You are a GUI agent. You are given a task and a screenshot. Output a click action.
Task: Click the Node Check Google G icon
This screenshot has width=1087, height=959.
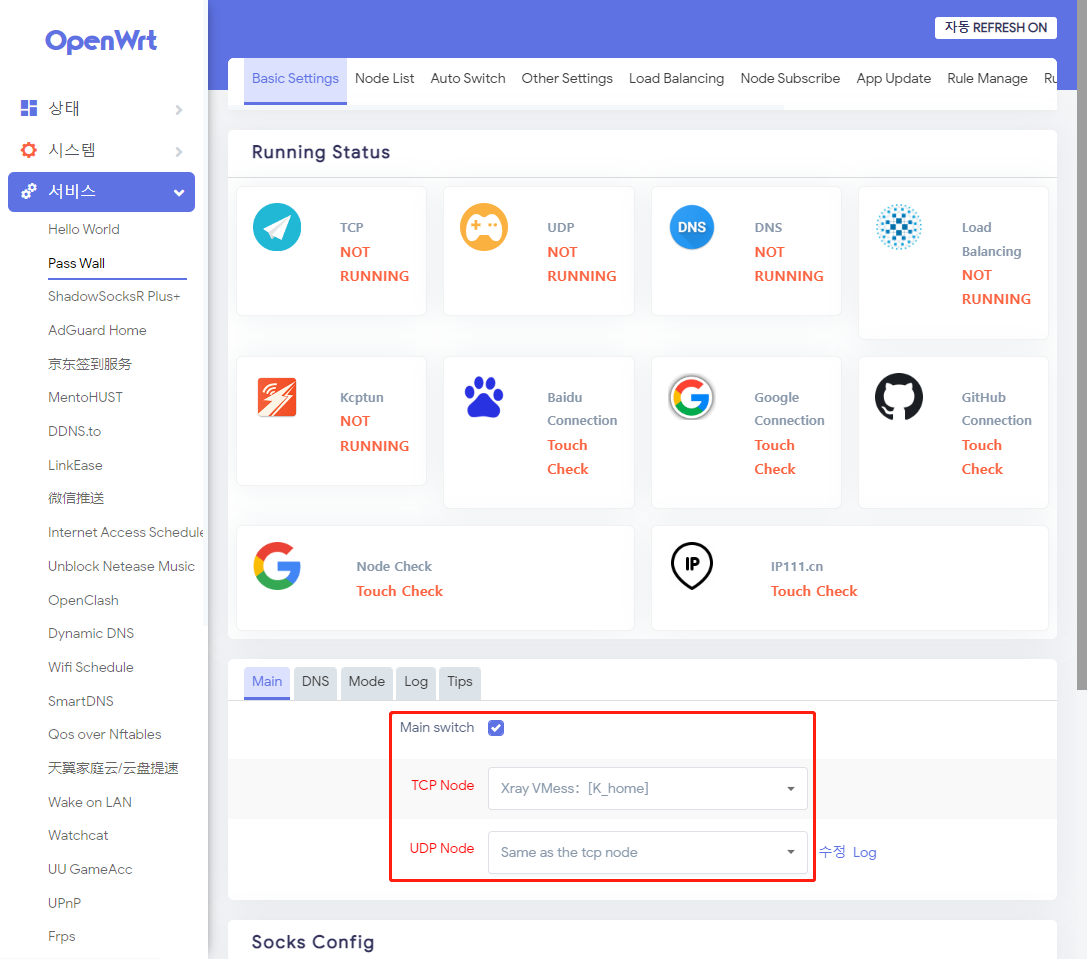click(x=277, y=566)
